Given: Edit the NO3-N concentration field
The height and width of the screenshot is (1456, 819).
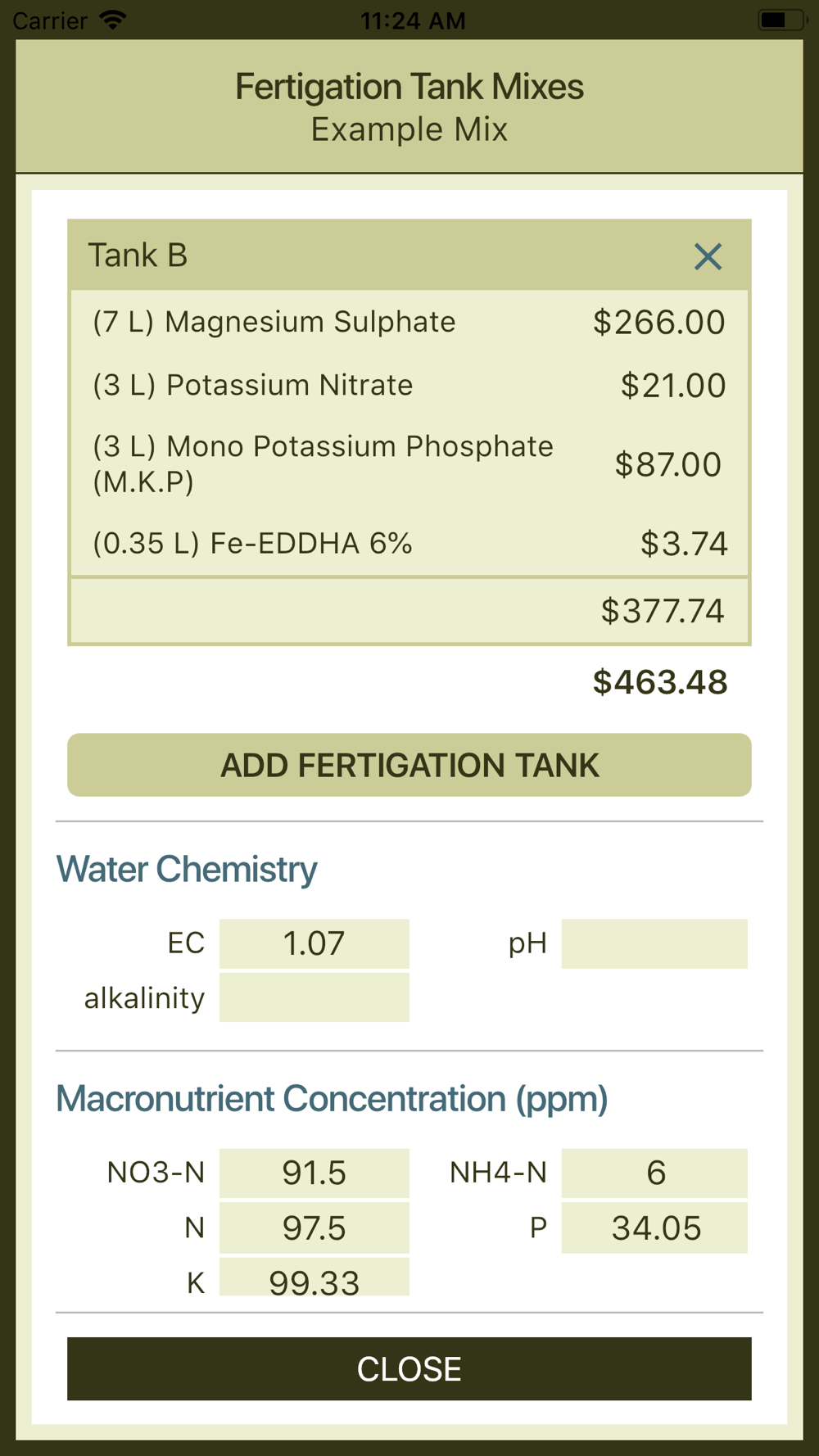Looking at the screenshot, I should coord(314,1173).
